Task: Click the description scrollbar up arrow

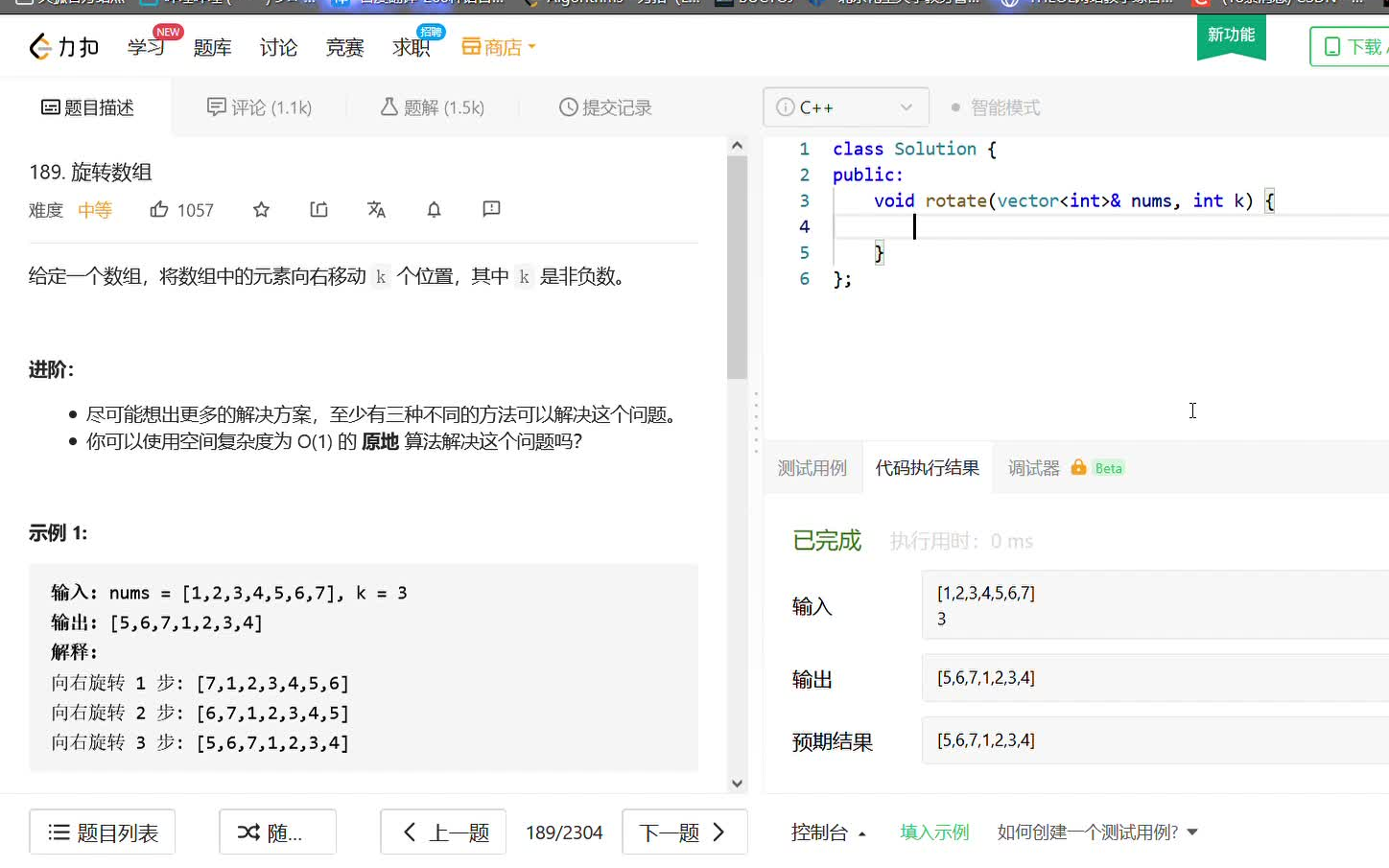Action: (737, 146)
